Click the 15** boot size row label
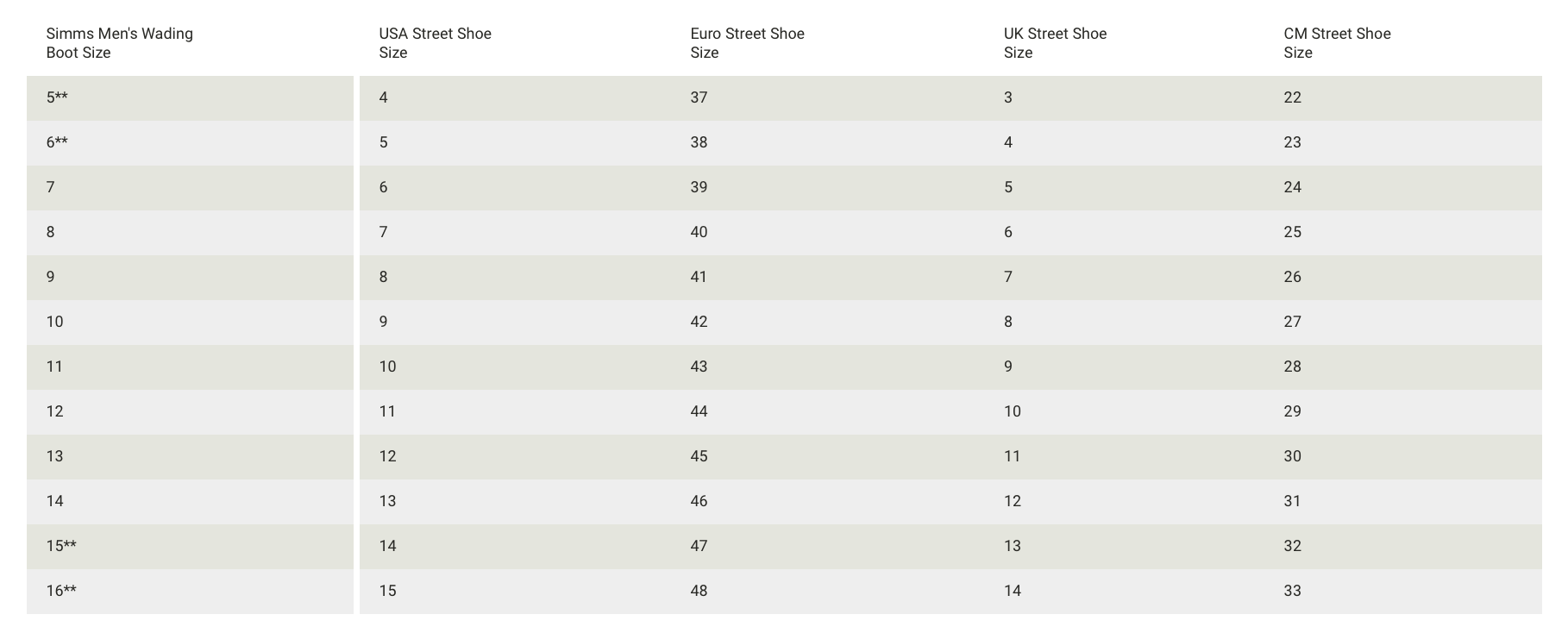1568x633 pixels. pos(61,546)
